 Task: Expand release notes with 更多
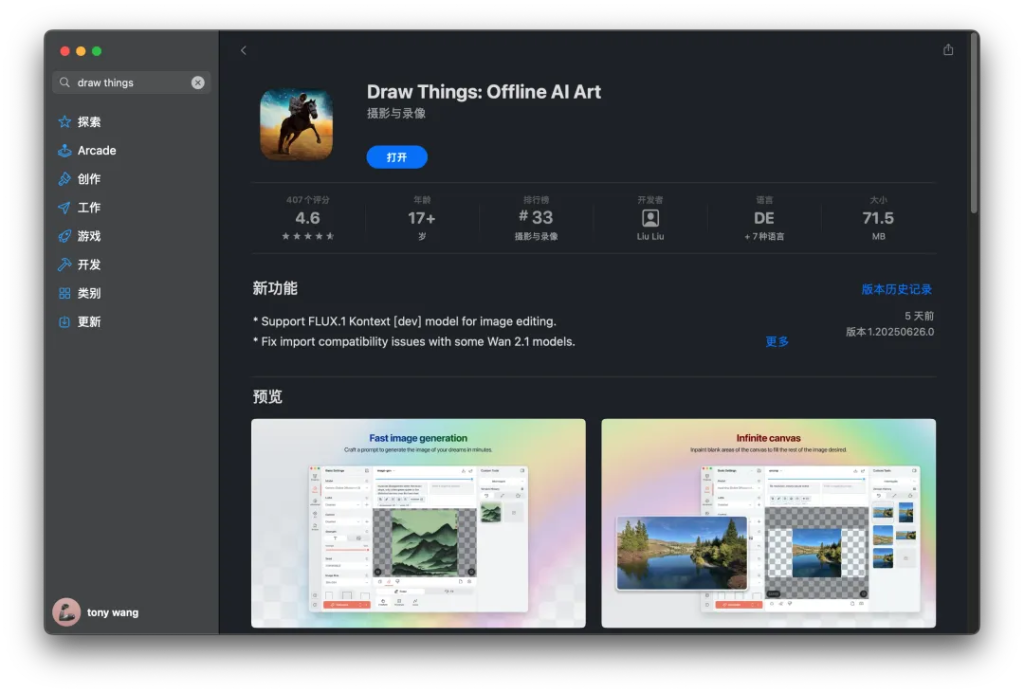coord(777,342)
